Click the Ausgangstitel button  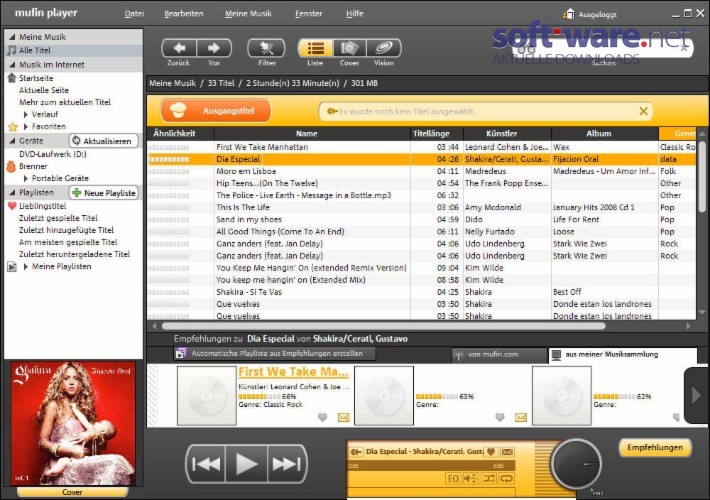[216, 111]
